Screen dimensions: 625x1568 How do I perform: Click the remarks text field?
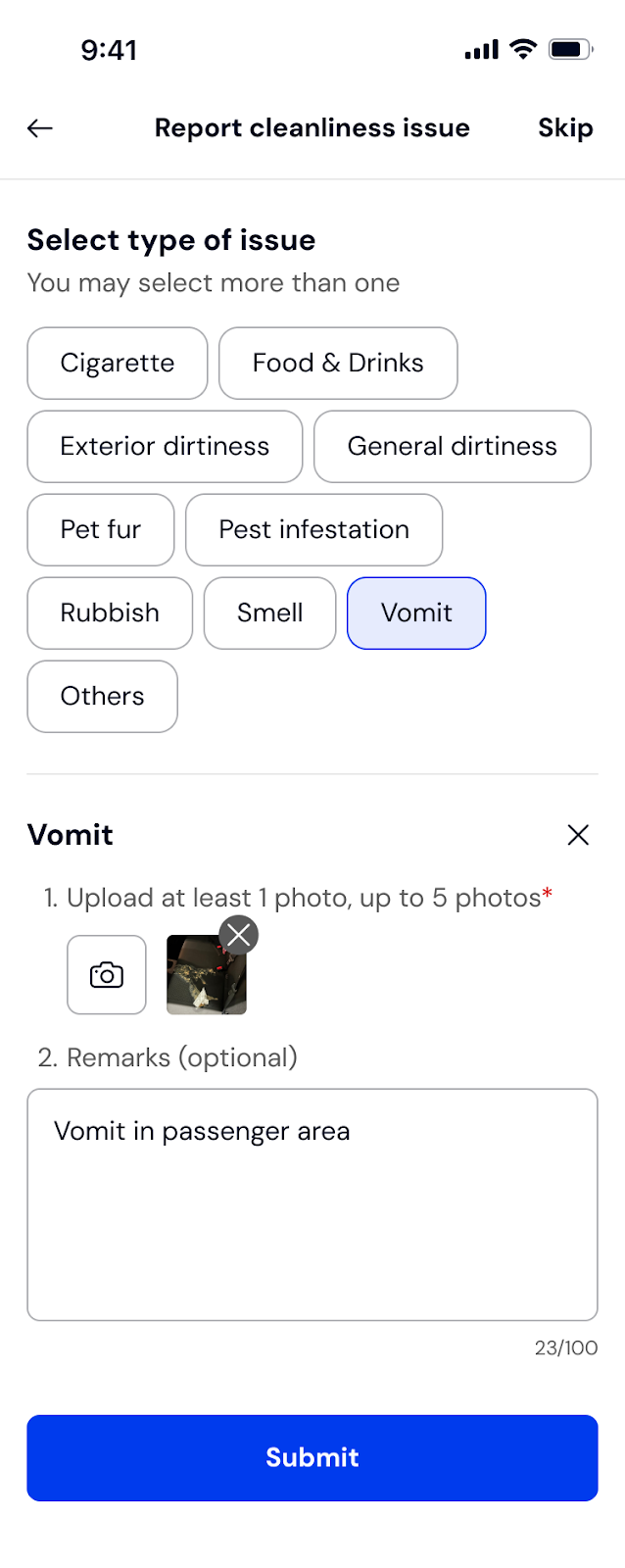[x=312, y=1204]
